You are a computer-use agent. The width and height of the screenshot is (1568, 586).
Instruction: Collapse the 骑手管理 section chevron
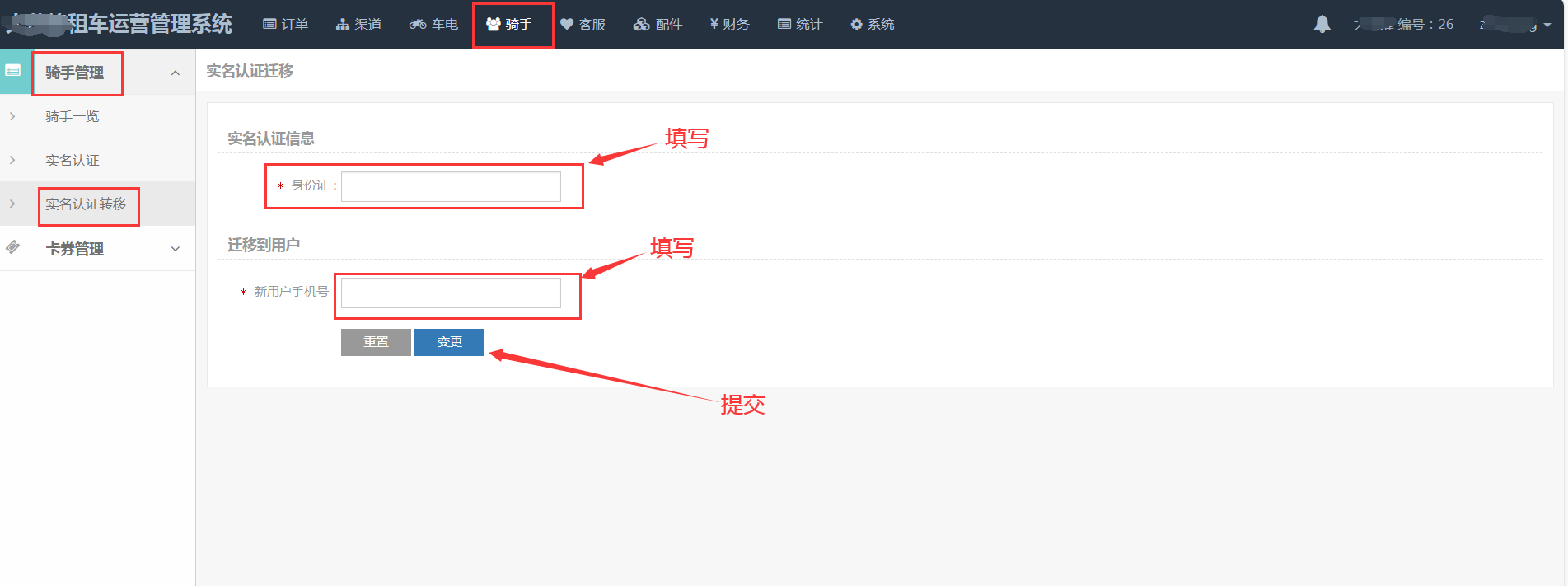pyautogui.click(x=175, y=73)
